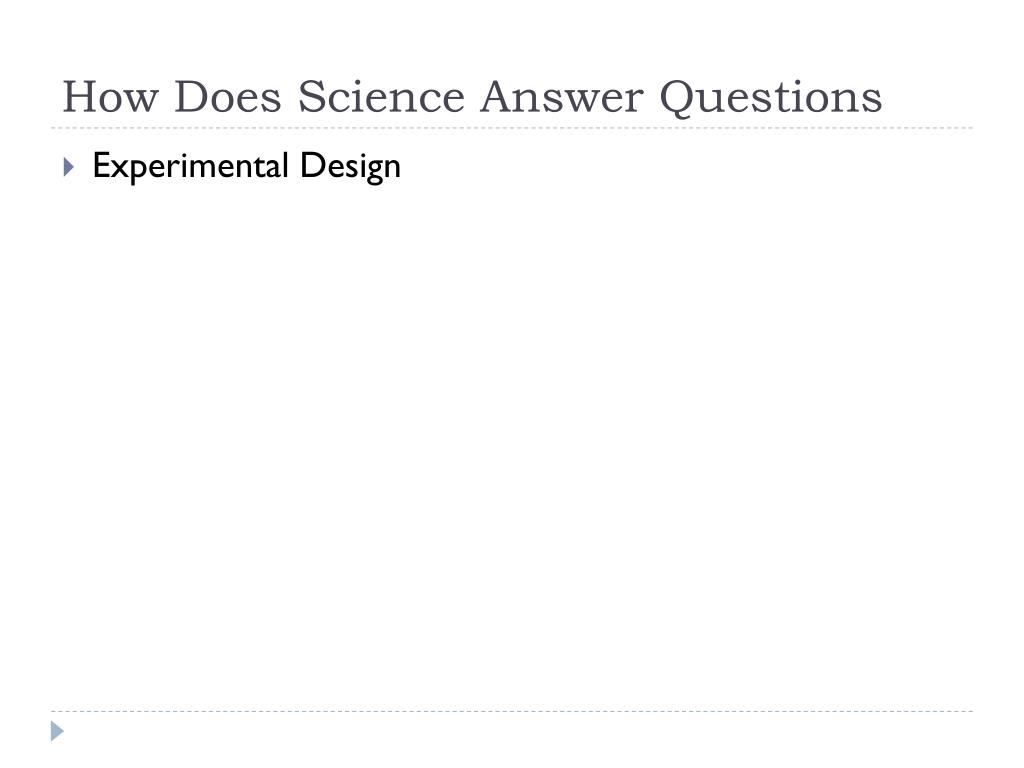Click the capital "D" in Design
Screen dimensions: 1024x768
click(311, 165)
